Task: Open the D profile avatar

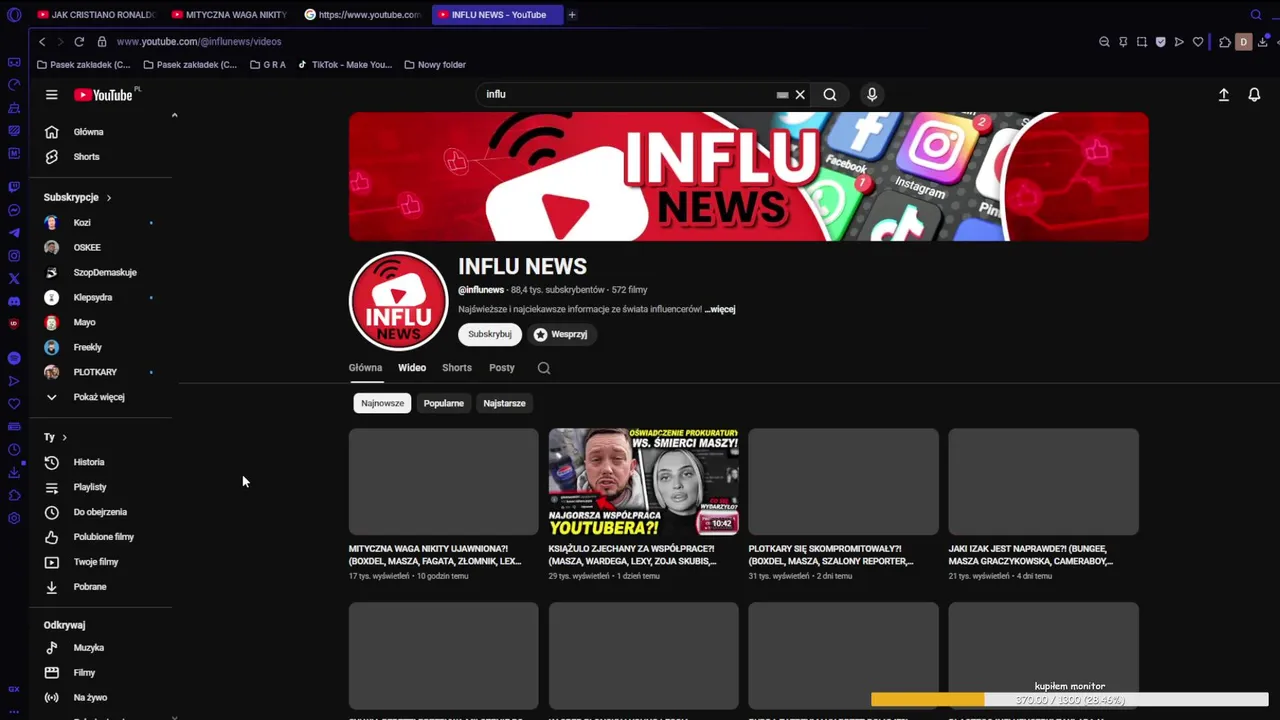Action: click(1244, 42)
